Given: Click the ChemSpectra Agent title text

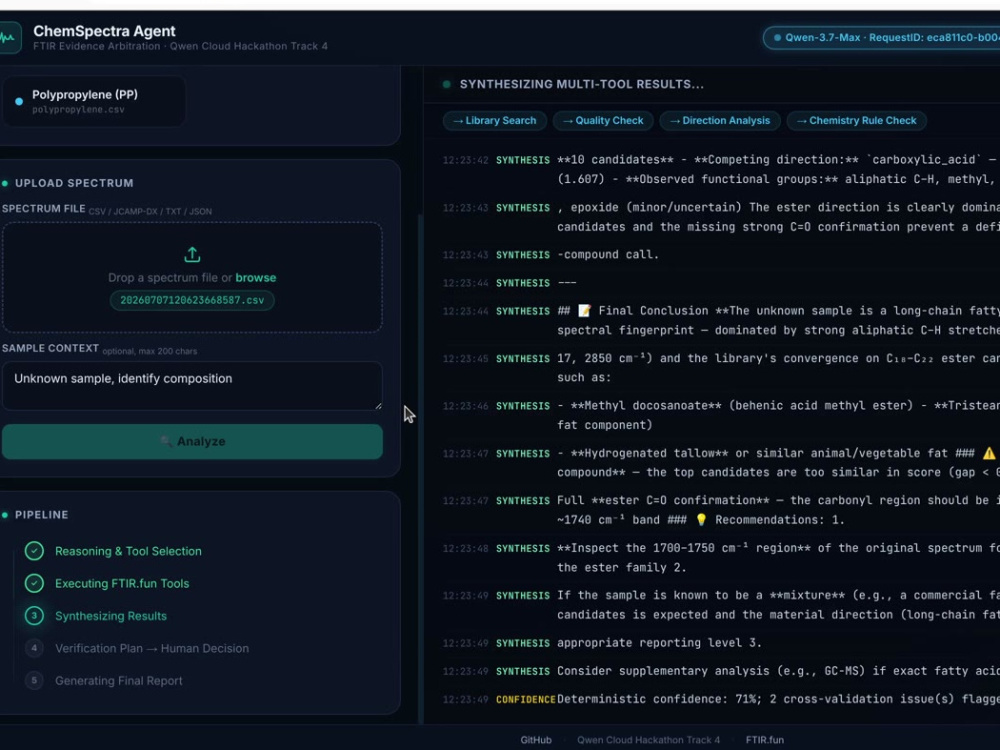Looking at the screenshot, I should (105, 31).
